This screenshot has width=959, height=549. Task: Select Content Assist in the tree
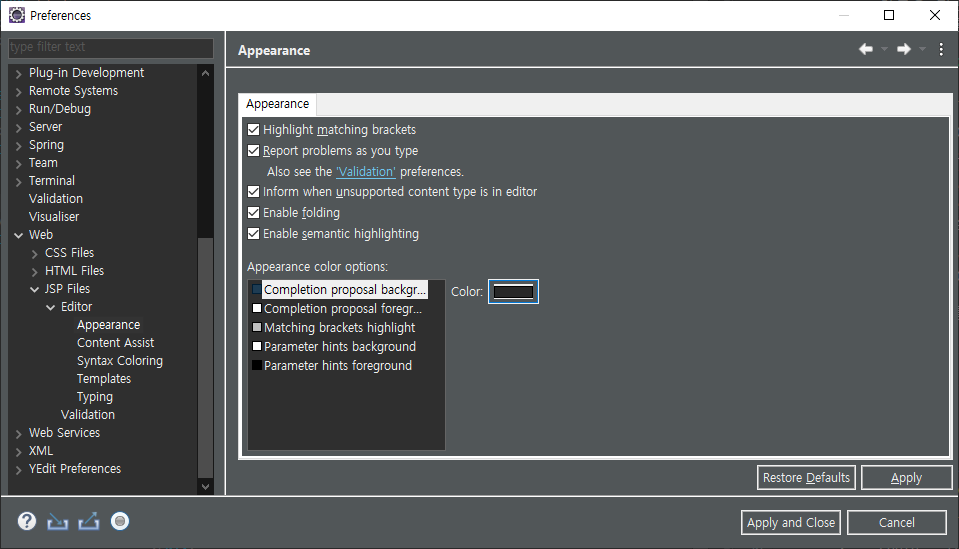(115, 343)
